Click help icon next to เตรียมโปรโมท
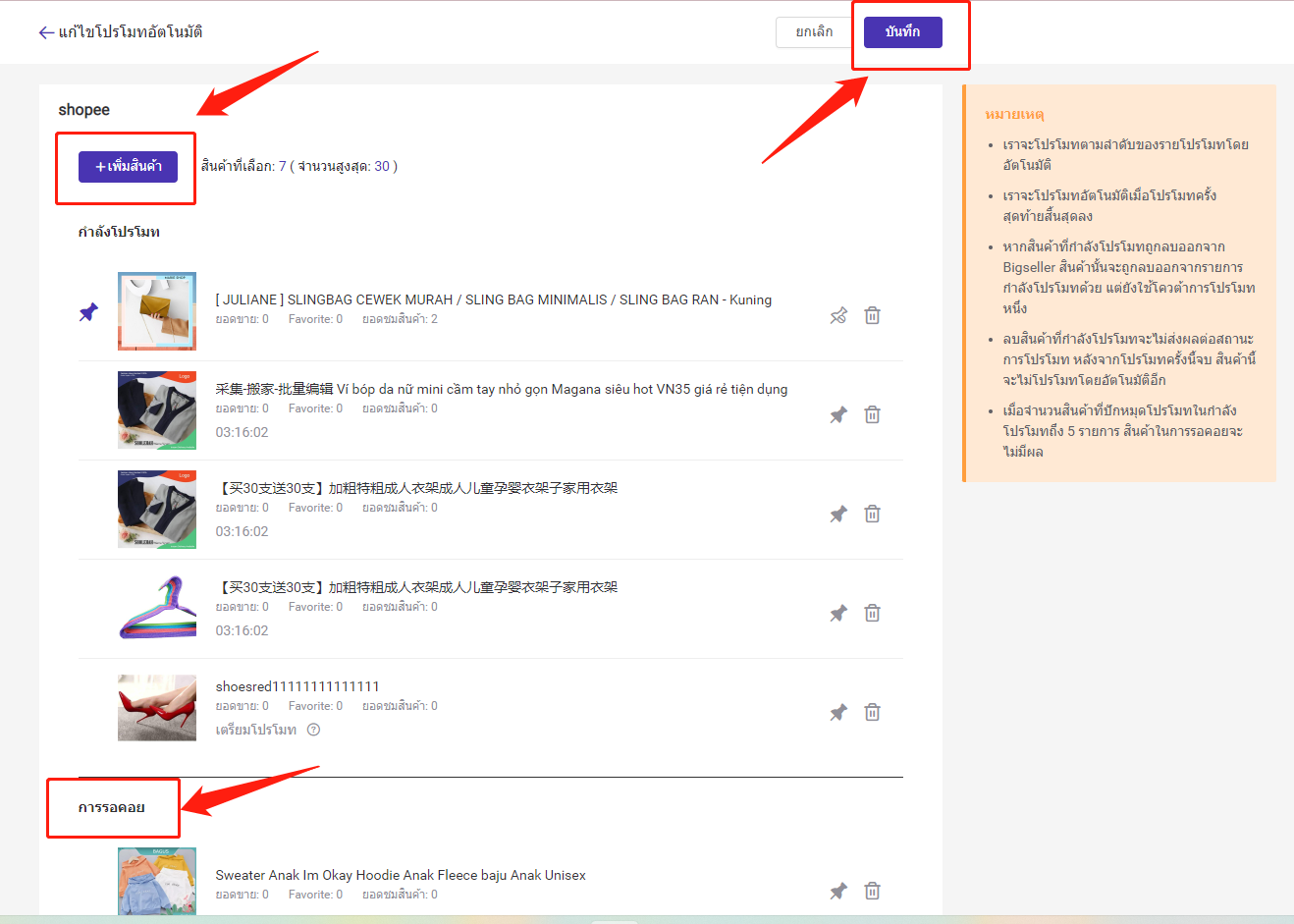 [314, 730]
